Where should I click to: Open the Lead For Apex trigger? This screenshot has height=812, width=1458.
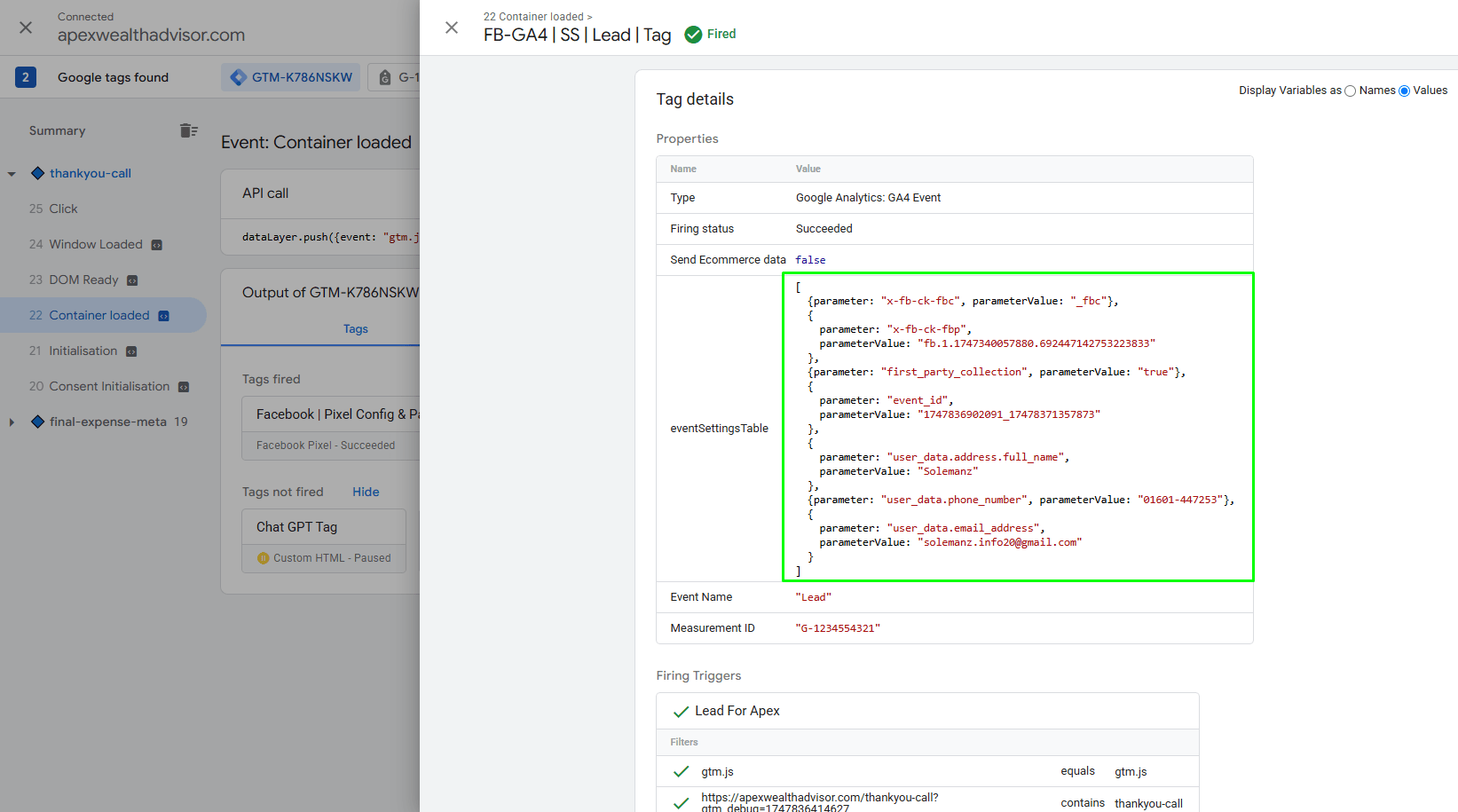pyautogui.click(x=737, y=711)
